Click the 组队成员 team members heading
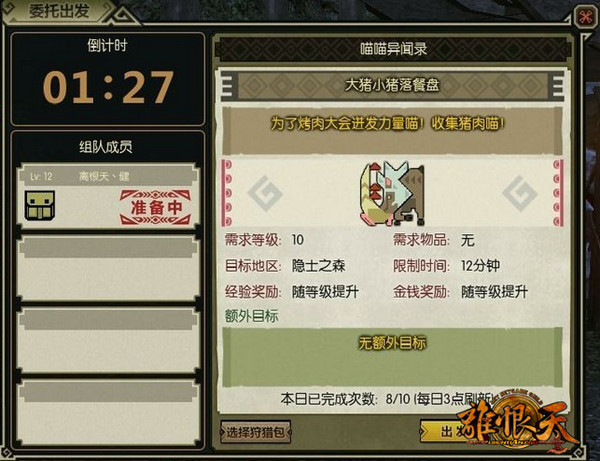 click(106, 147)
